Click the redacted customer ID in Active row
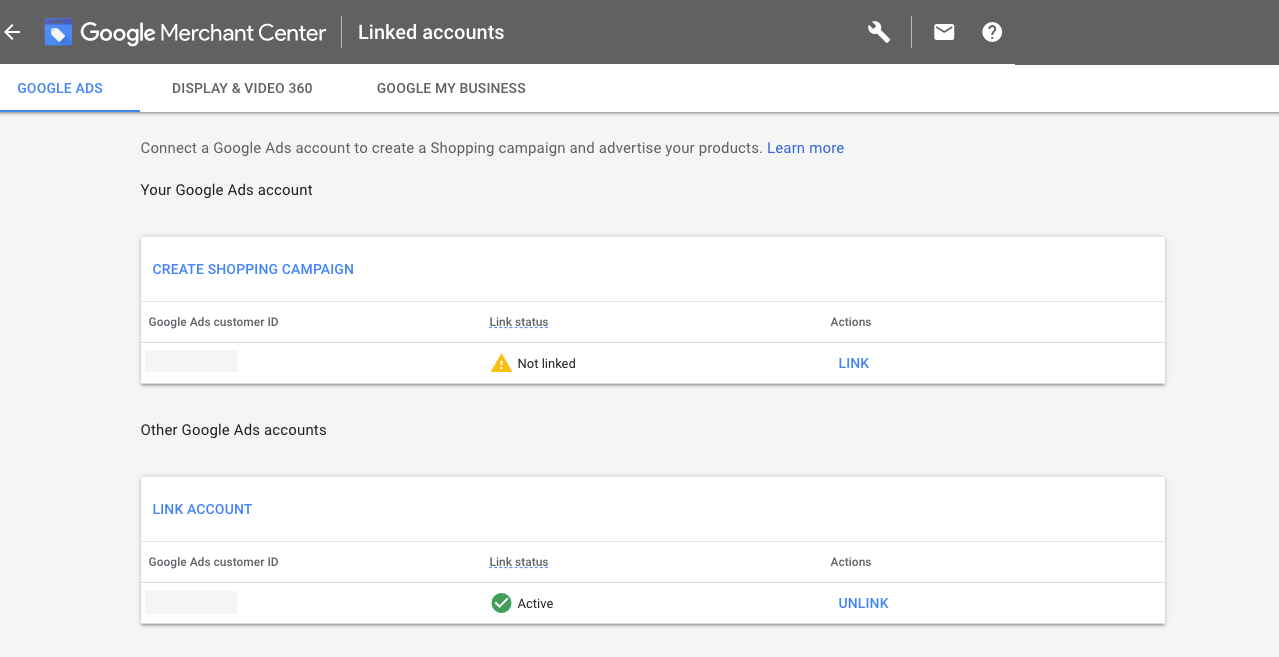Viewport: 1279px width, 657px height. (x=191, y=602)
